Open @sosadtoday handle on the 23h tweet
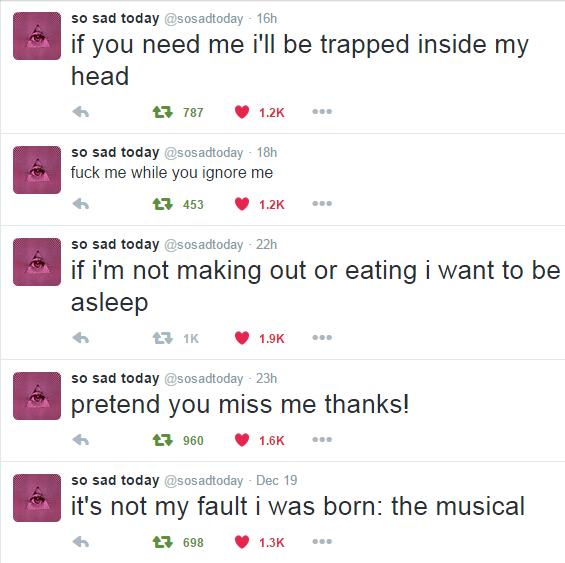 pos(204,379)
